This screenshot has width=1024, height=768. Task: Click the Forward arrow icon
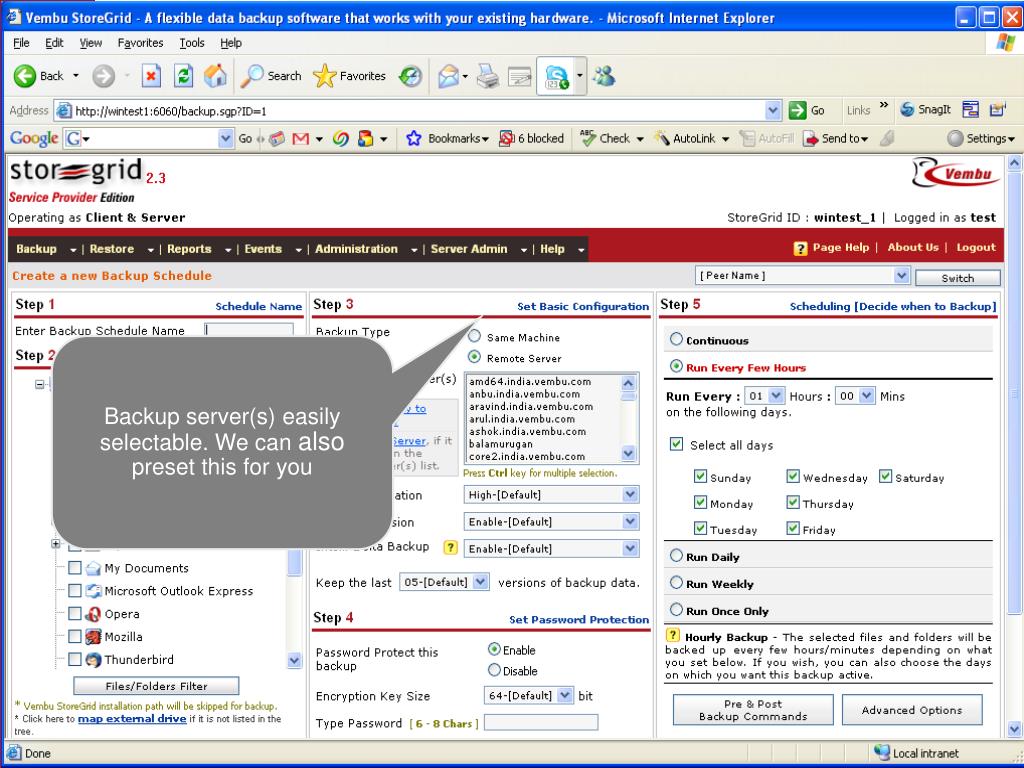(103, 76)
